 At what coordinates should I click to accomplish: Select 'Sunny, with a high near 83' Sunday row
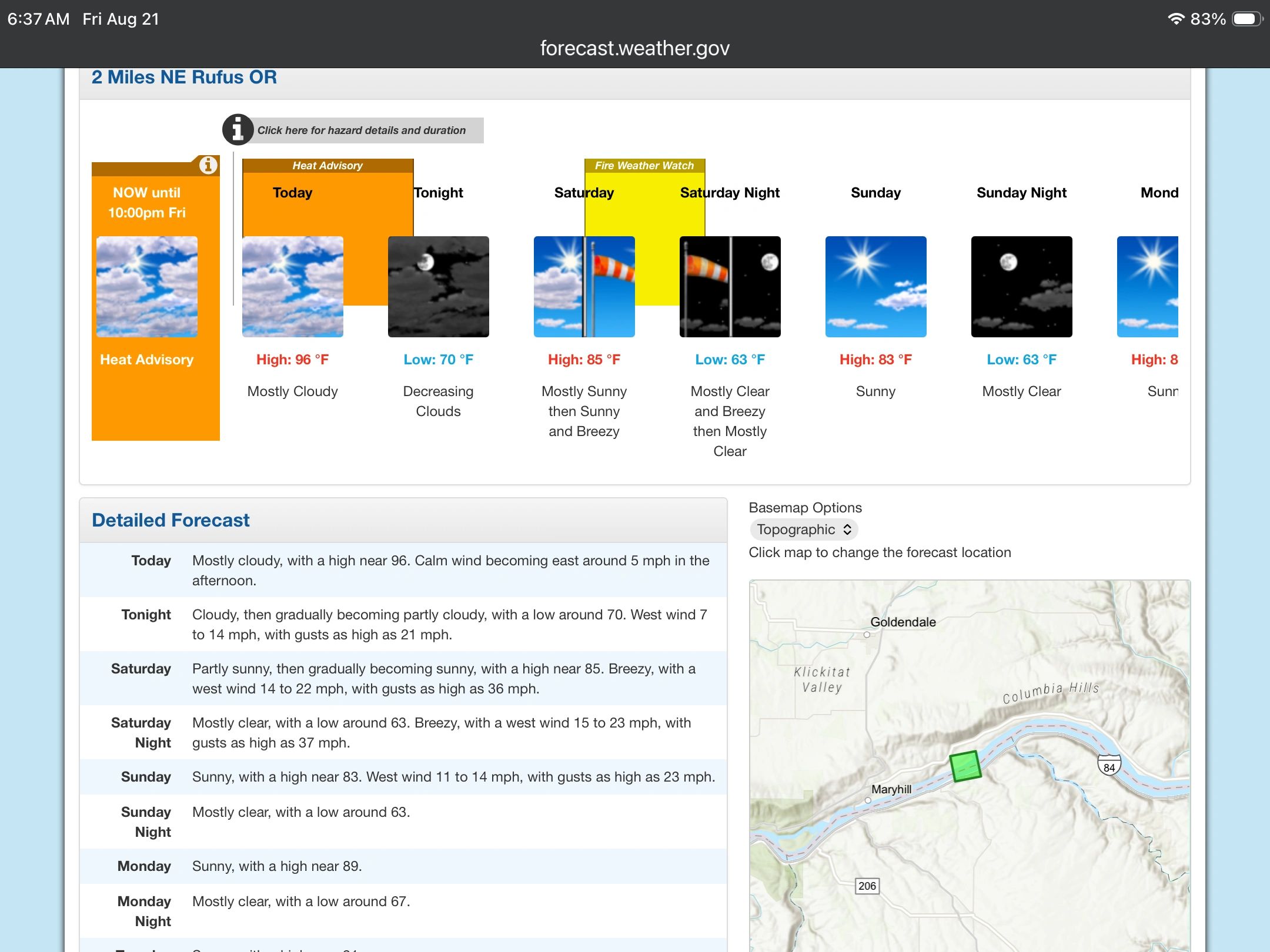(x=403, y=777)
